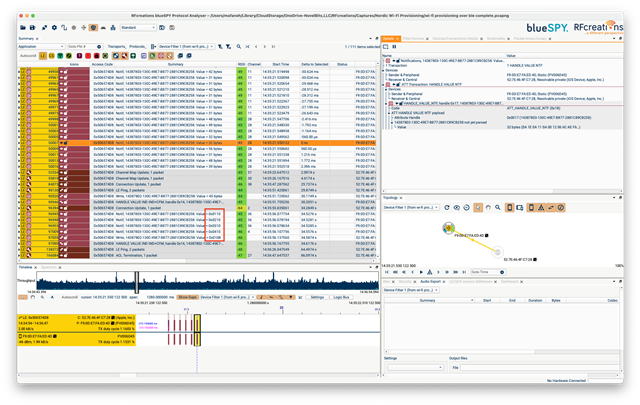Image resolution: width=640 pixels, height=405 pixels.
Task: Open the Transports filter menu
Action: coord(117,47)
